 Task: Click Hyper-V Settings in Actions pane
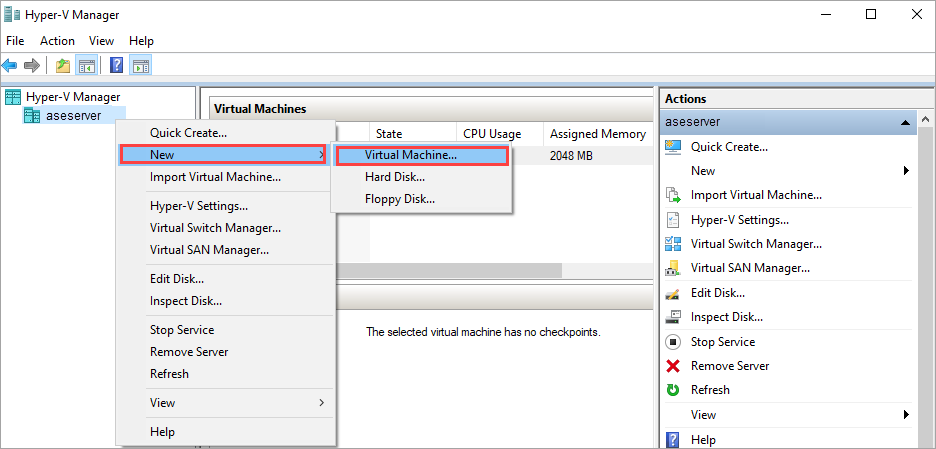(740, 220)
